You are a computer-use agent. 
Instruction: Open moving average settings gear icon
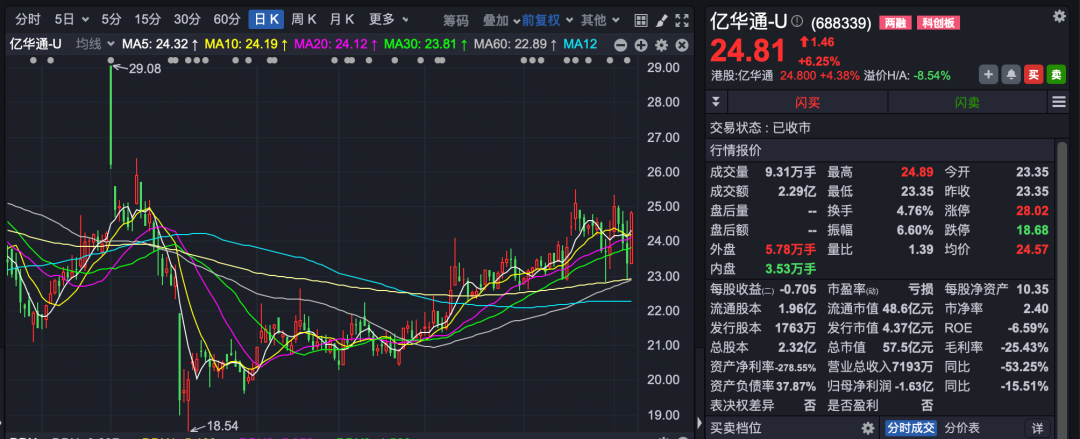[661, 44]
